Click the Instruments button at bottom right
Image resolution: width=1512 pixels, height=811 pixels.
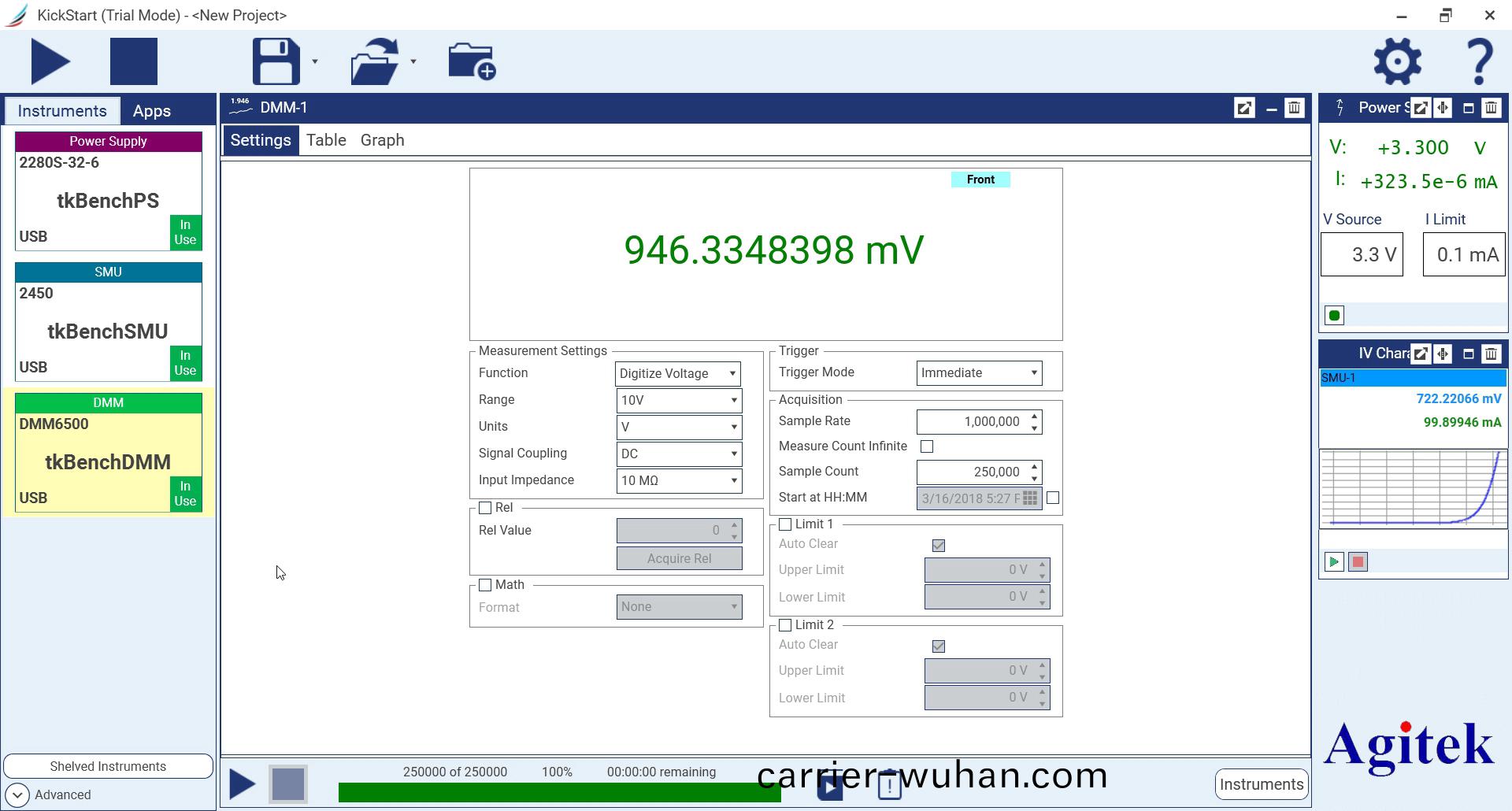click(1261, 784)
